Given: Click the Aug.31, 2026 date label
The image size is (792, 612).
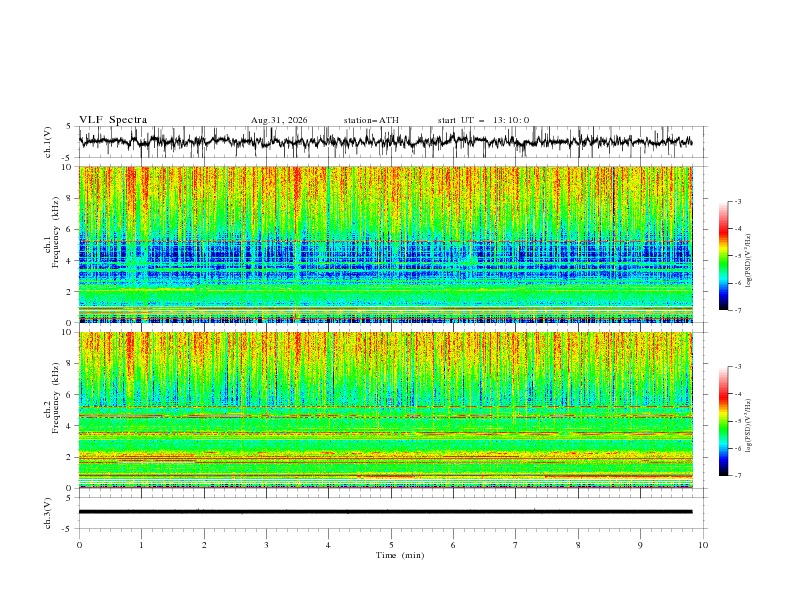Looking at the screenshot, I should (279, 120).
